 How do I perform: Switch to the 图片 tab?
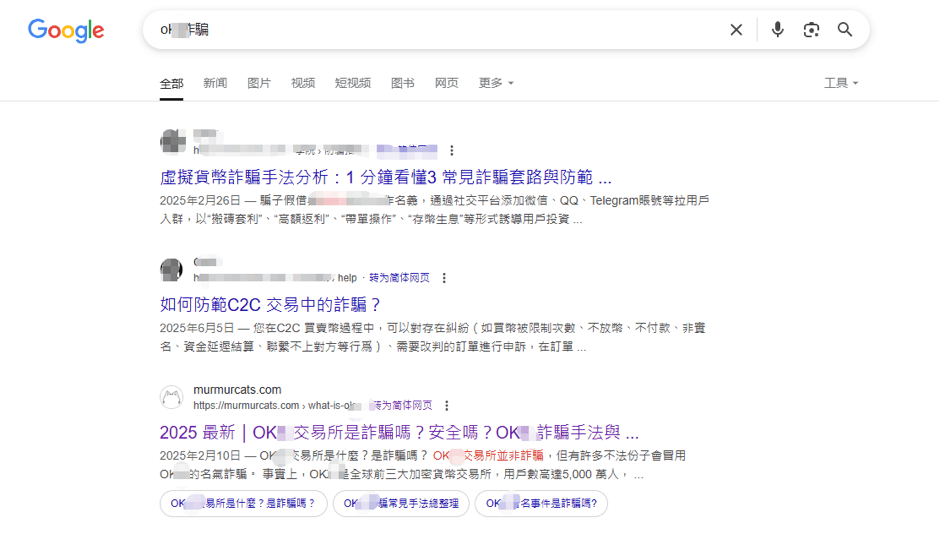coord(259,83)
